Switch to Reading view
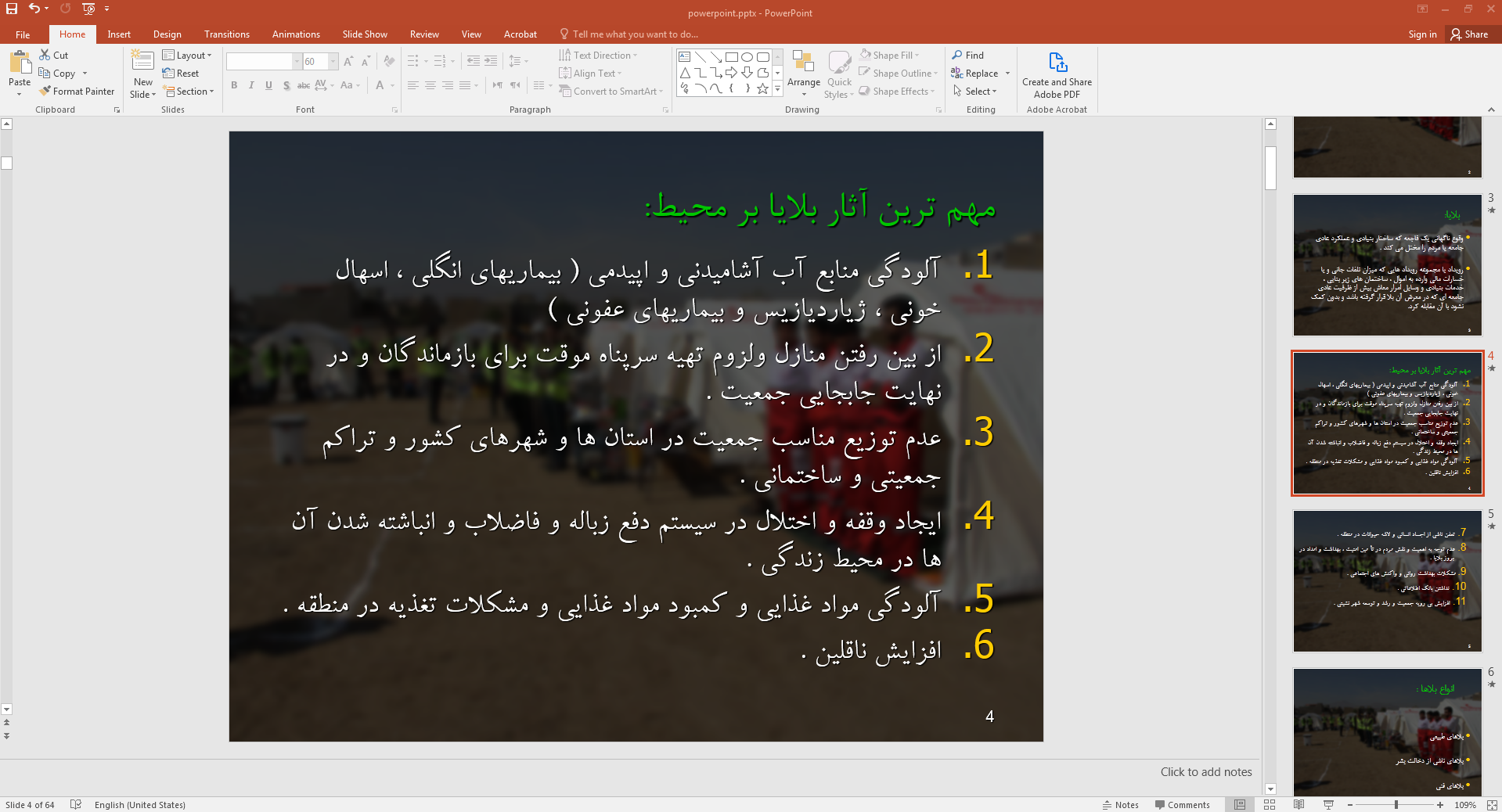 pyautogui.click(x=1298, y=804)
